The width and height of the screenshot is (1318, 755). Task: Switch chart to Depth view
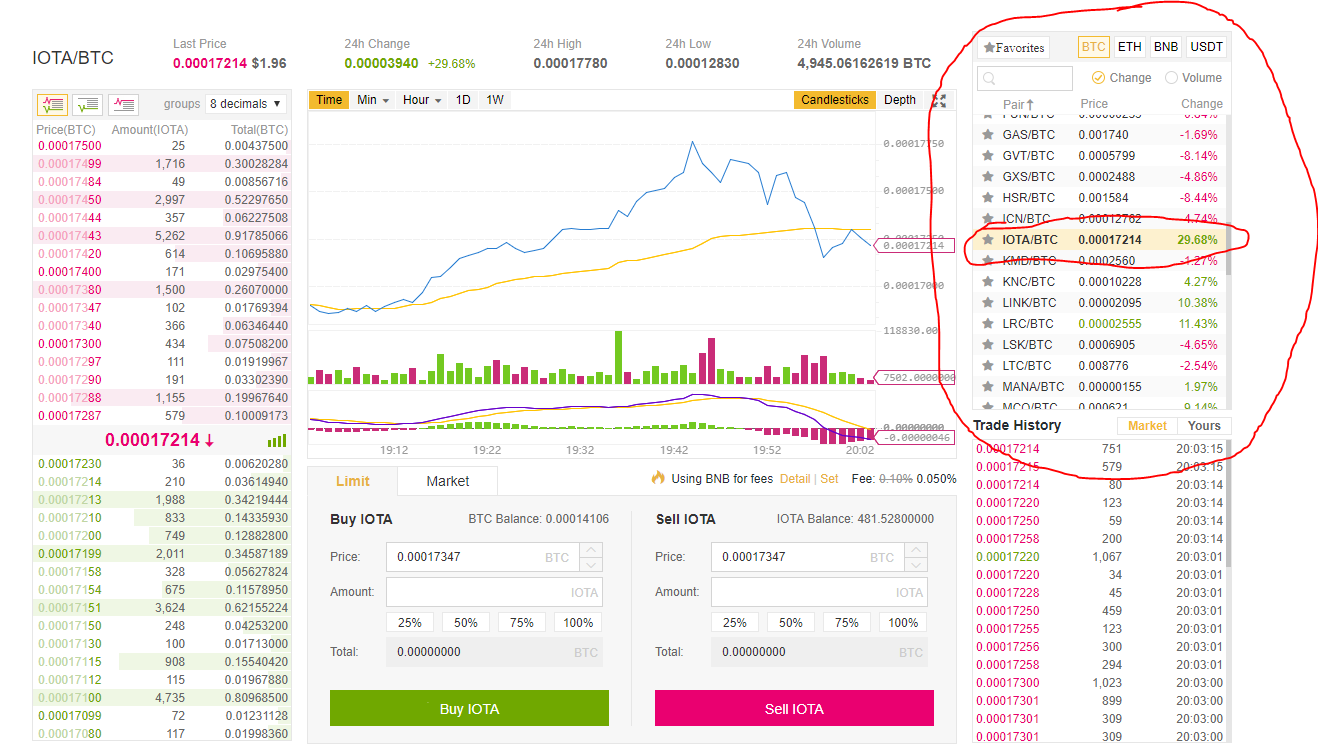tap(900, 100)
